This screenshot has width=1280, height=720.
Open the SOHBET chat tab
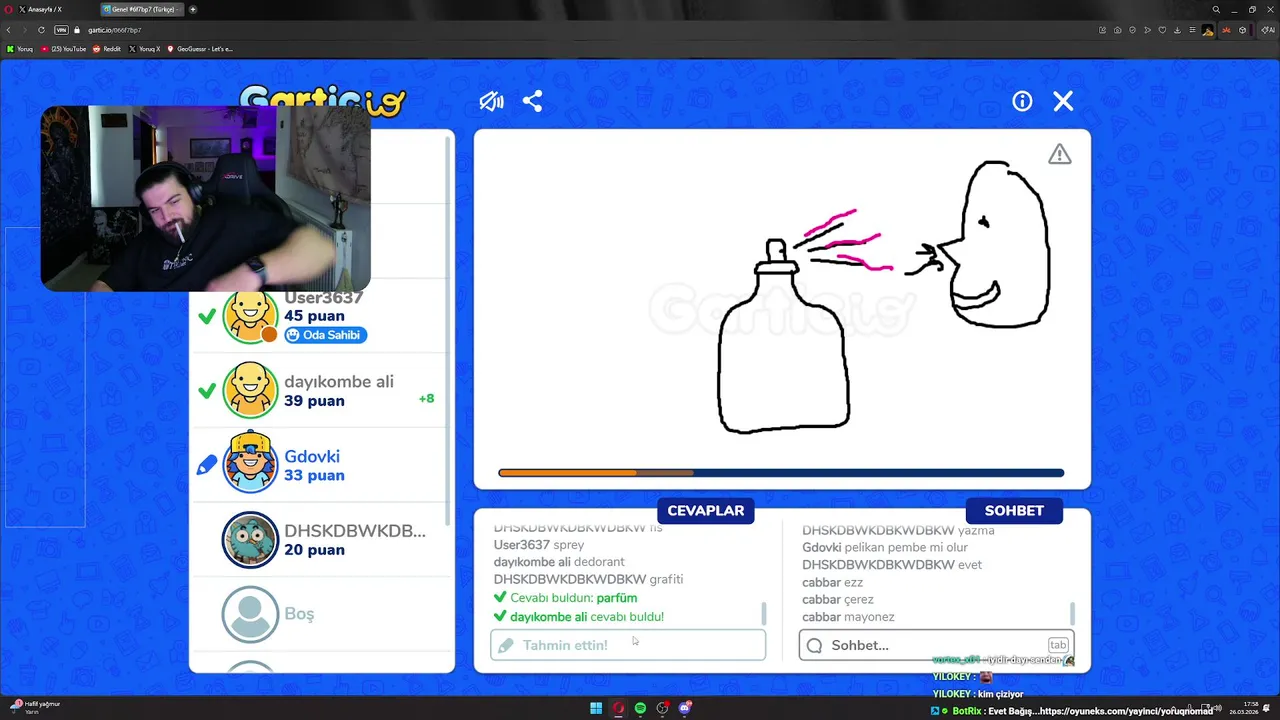tap(1014, 510)
